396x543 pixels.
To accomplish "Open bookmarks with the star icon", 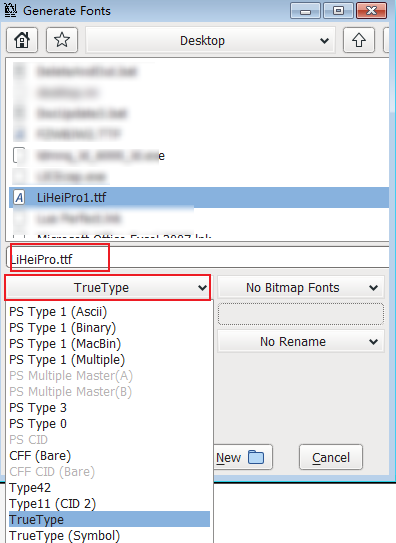I will coord(62,40).
